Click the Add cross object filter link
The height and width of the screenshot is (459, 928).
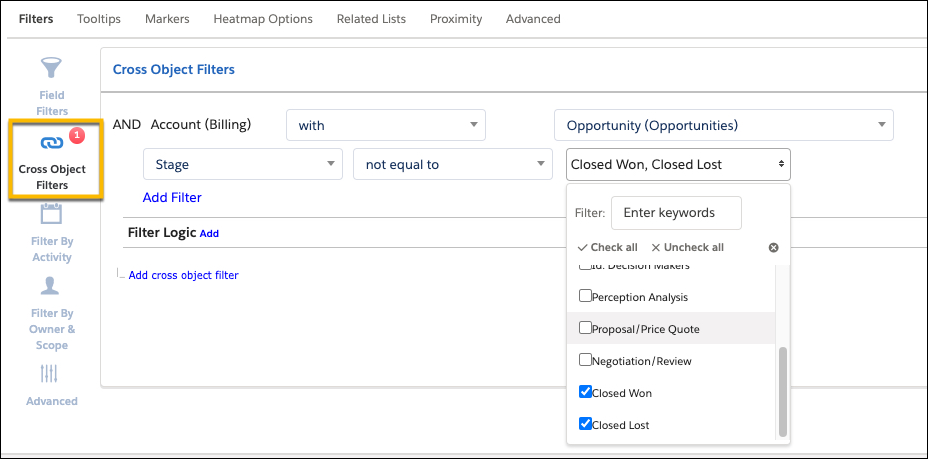point(183,275)
